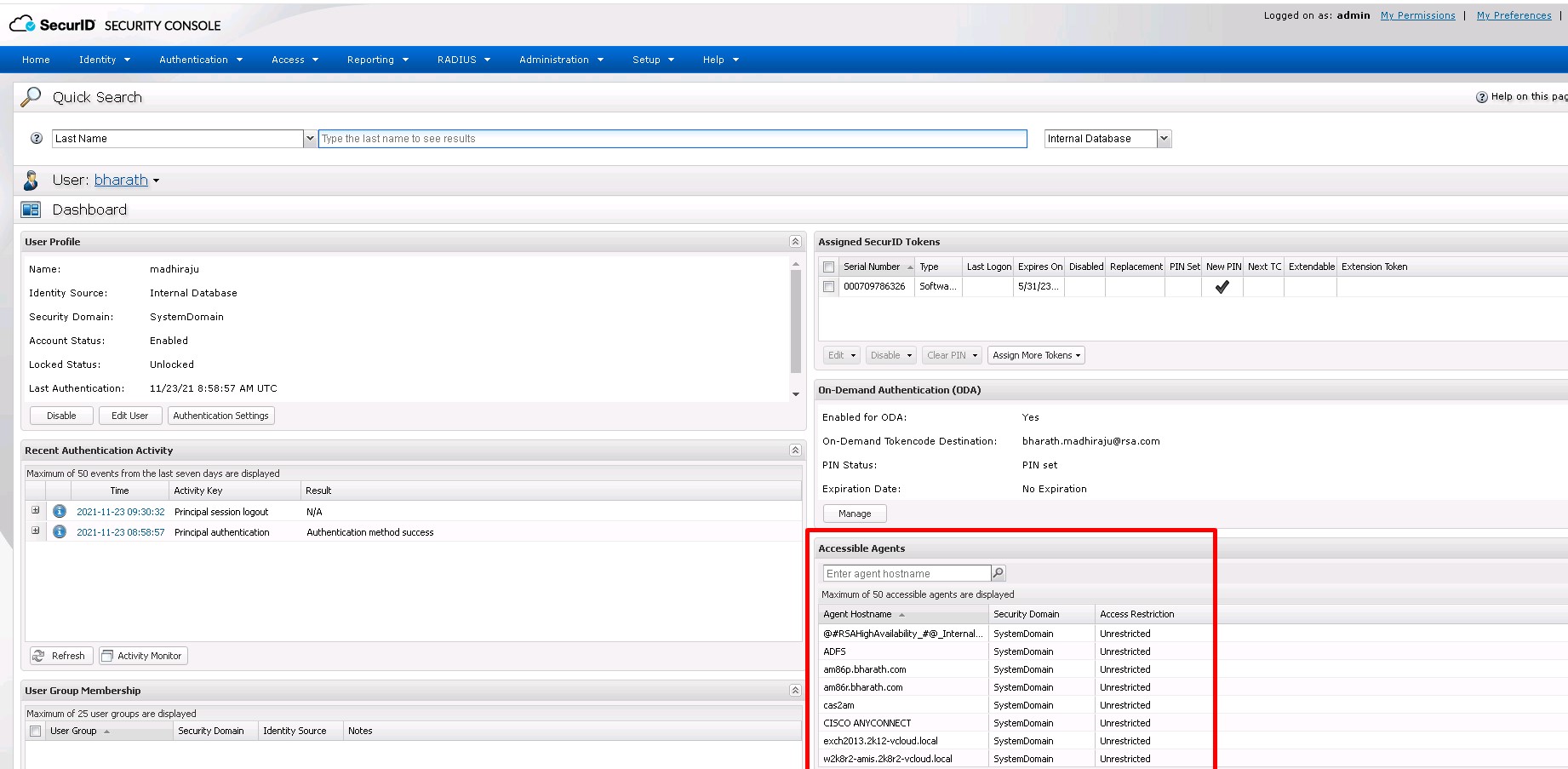Image resolution: width=1568 pixels, height=769 pixels.
Task: Toggle select-all checkbox in tokens table header
Action: (x=829, y=267)
